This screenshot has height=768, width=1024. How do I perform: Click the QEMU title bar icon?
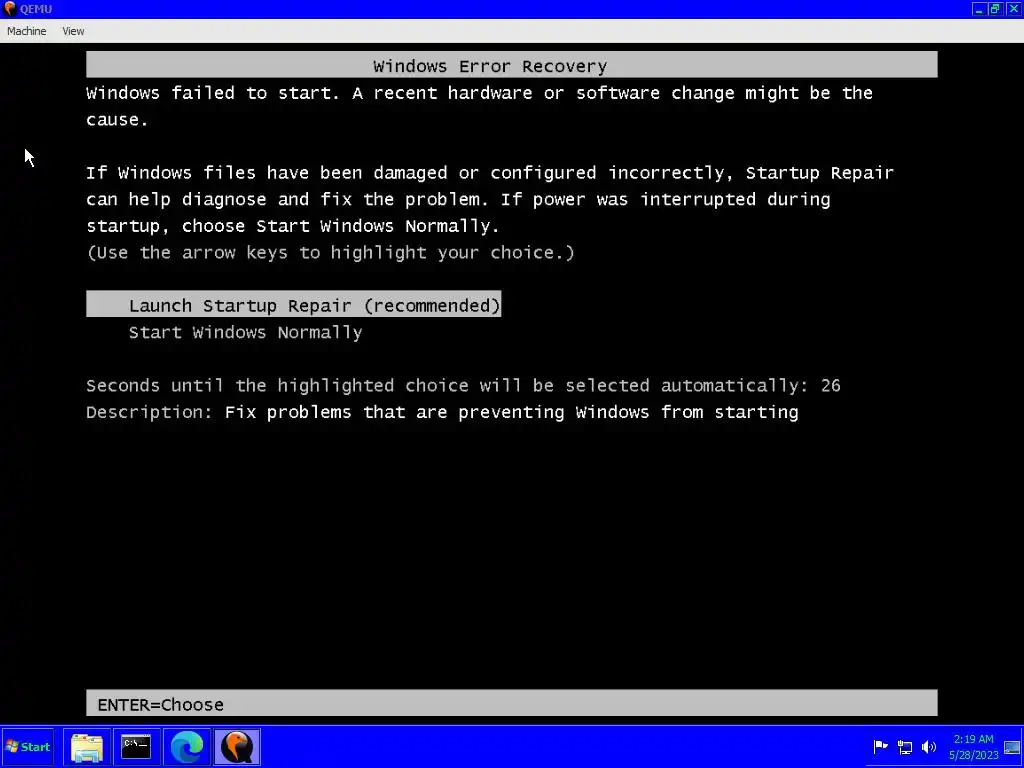click(x=9, y=8)
